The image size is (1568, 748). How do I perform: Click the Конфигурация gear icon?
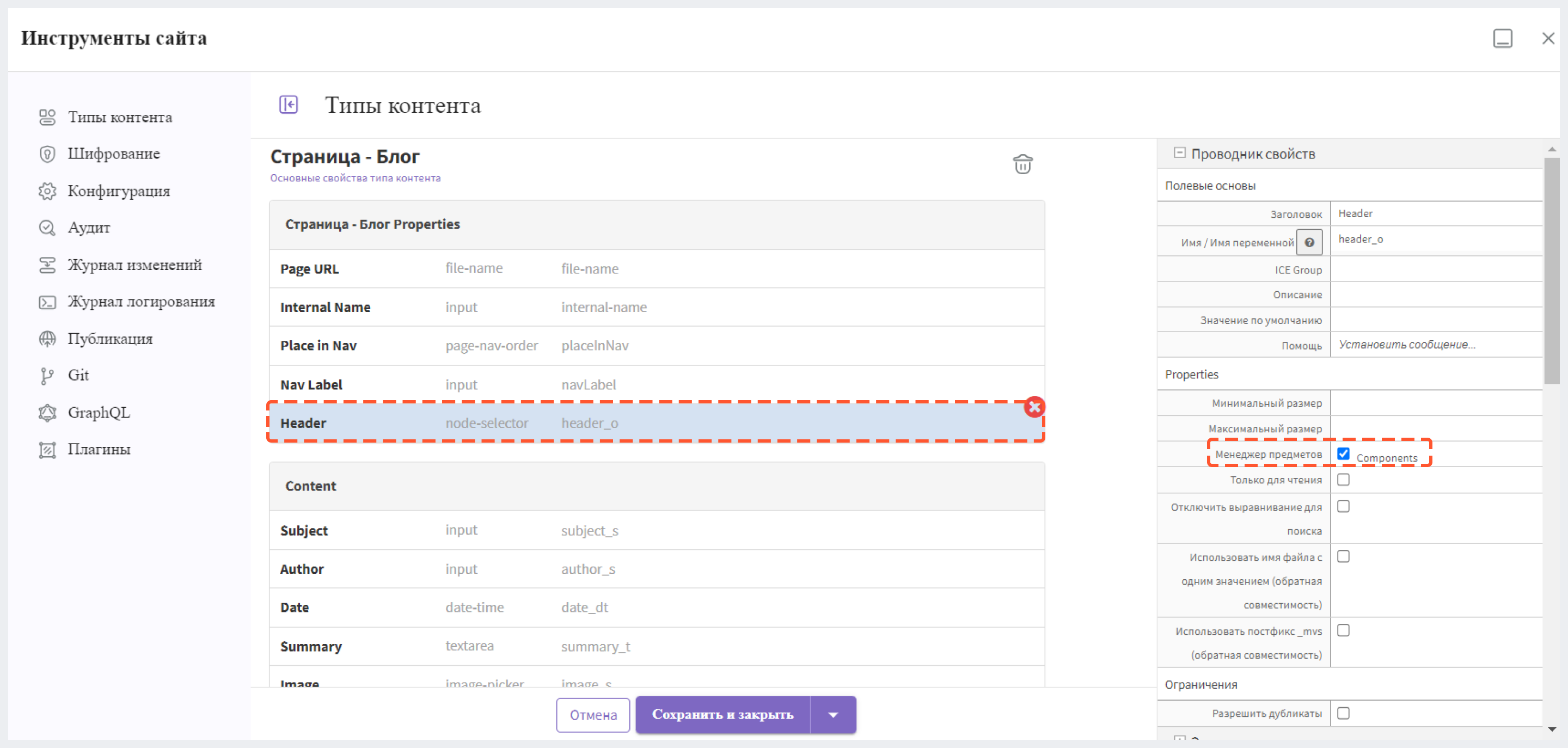[x=47, y=191]
